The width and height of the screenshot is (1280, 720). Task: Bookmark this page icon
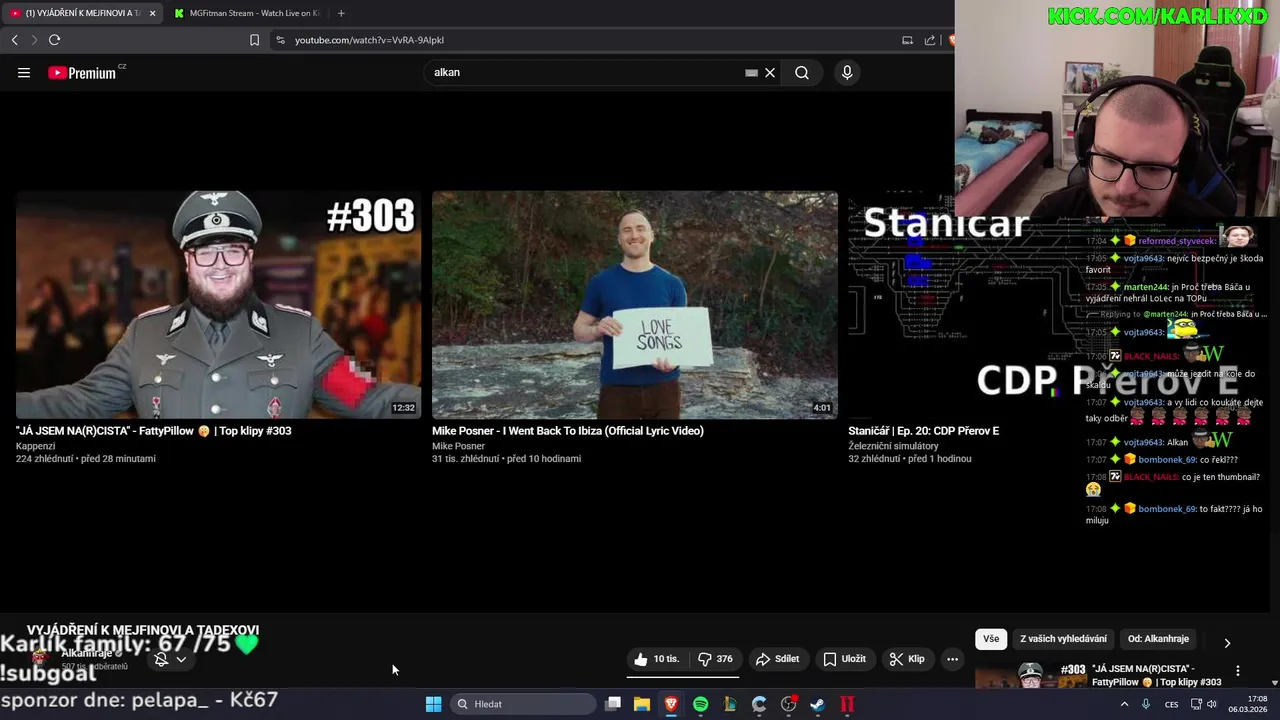[254, 40]
